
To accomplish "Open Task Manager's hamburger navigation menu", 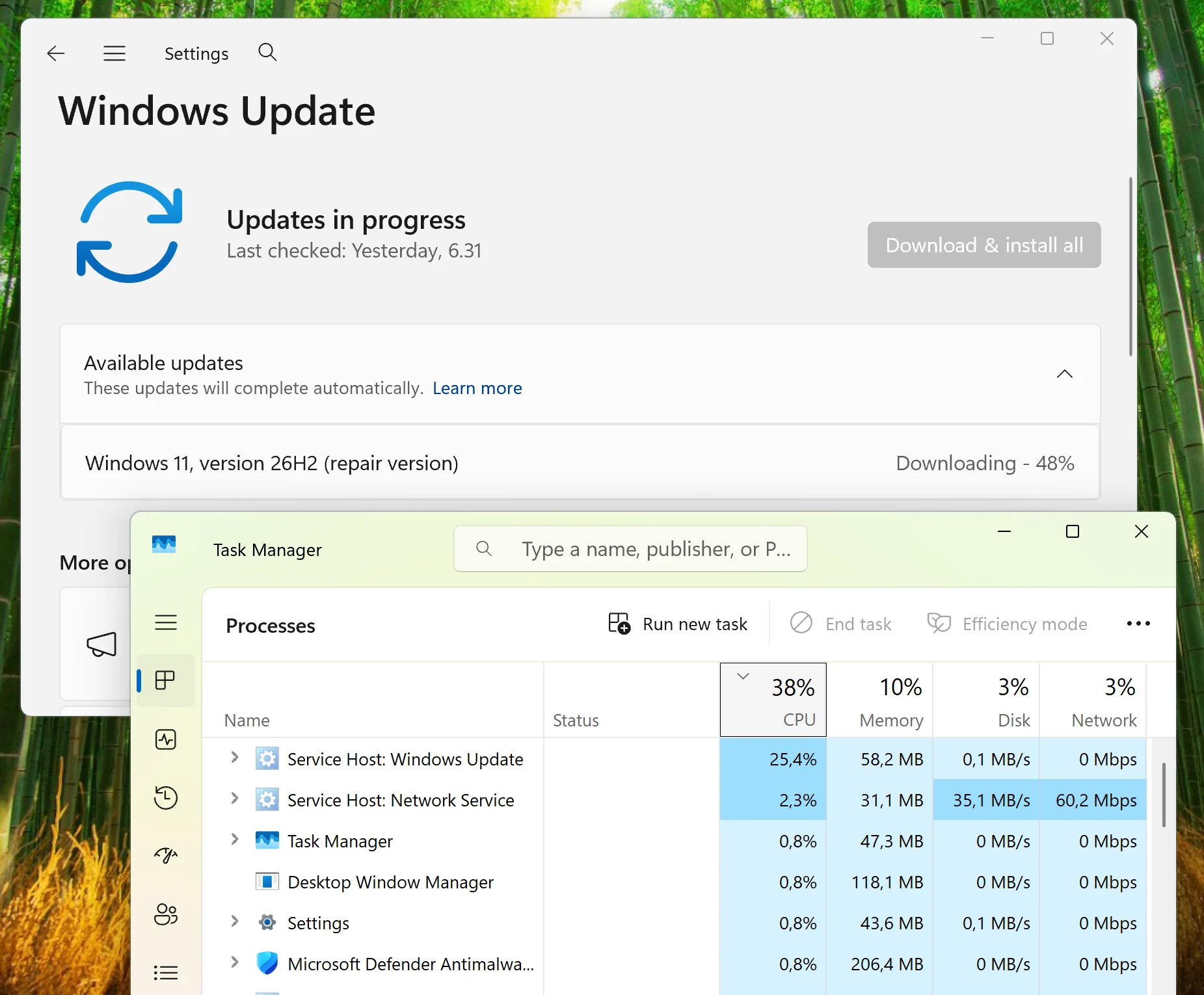I will tap(166, 622).
